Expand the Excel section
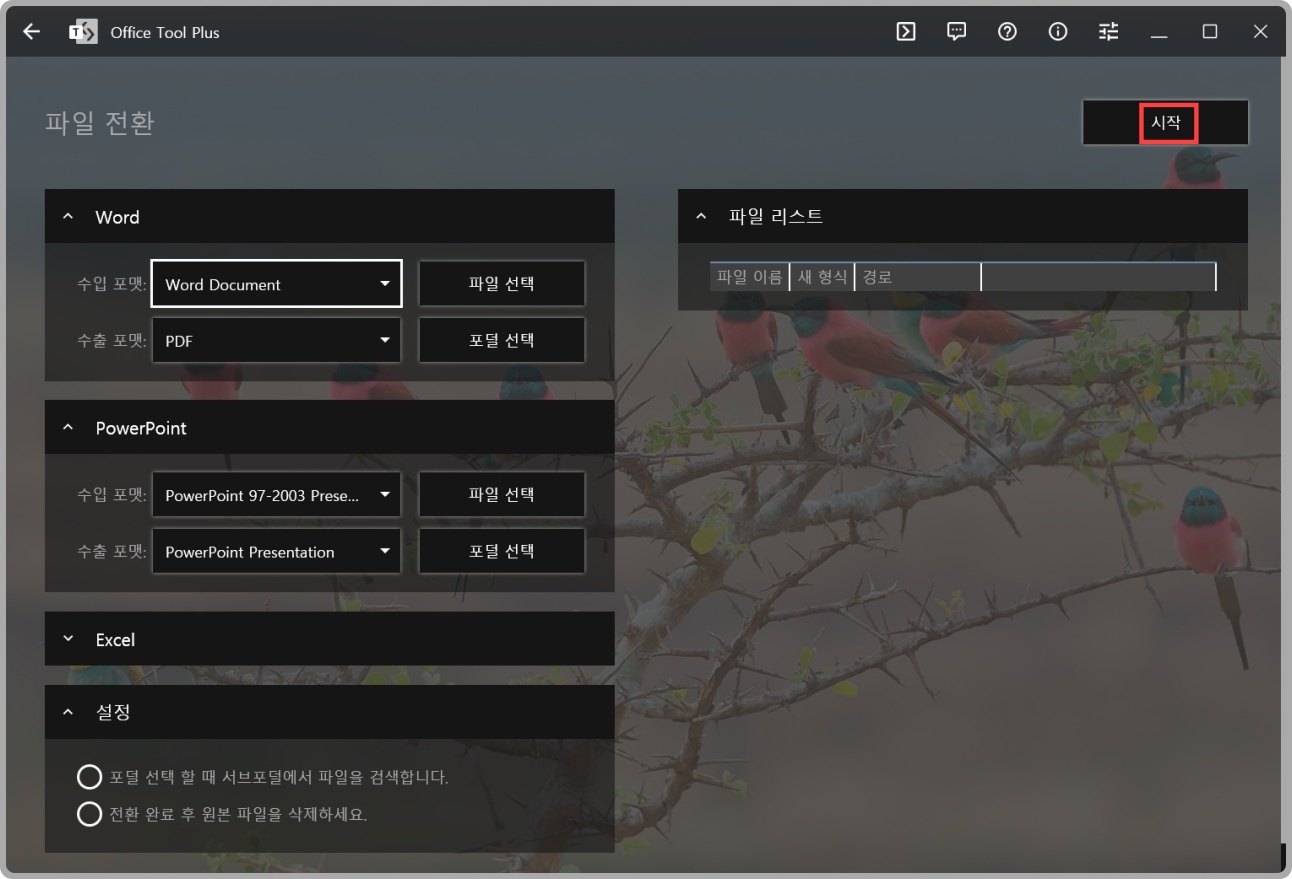The image size is (1292, 879). 68,639
